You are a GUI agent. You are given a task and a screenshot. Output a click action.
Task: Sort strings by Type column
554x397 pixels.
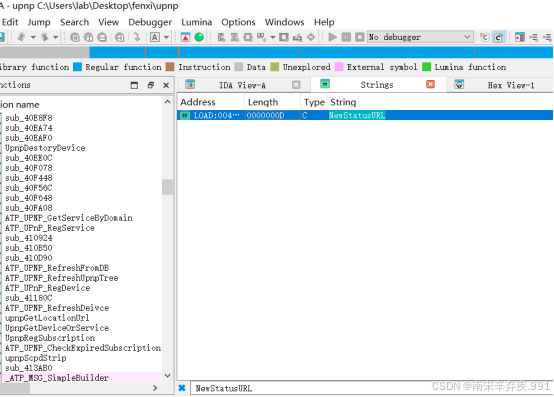point(314,102)
